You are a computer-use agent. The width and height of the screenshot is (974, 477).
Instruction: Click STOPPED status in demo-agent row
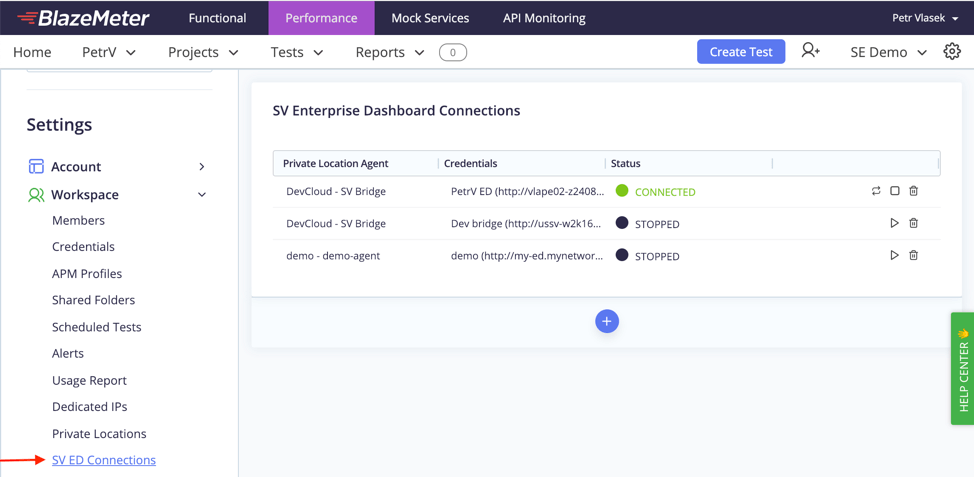(x=657, y=257)
